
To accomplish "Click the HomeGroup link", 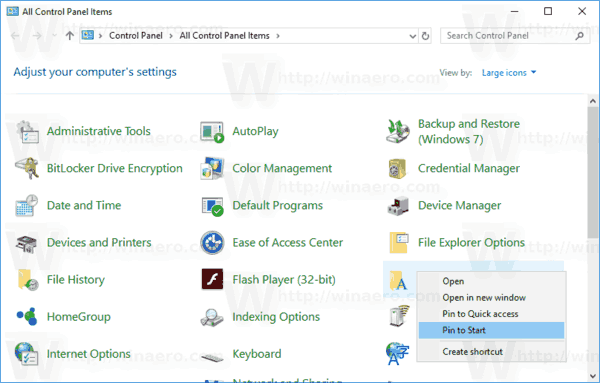I will click(78, 317).
